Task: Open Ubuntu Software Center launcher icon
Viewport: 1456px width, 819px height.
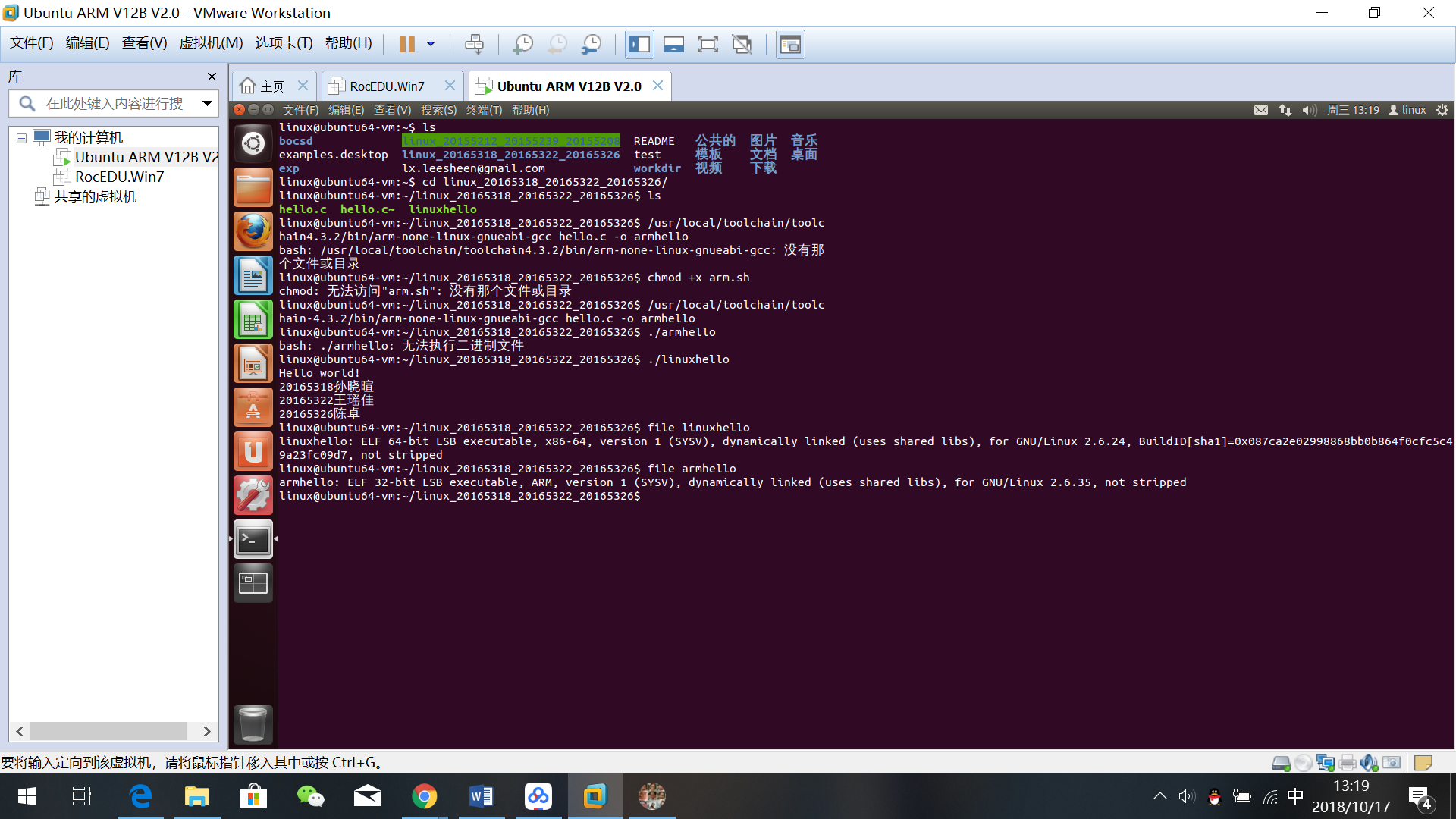Action: [253, 407]
